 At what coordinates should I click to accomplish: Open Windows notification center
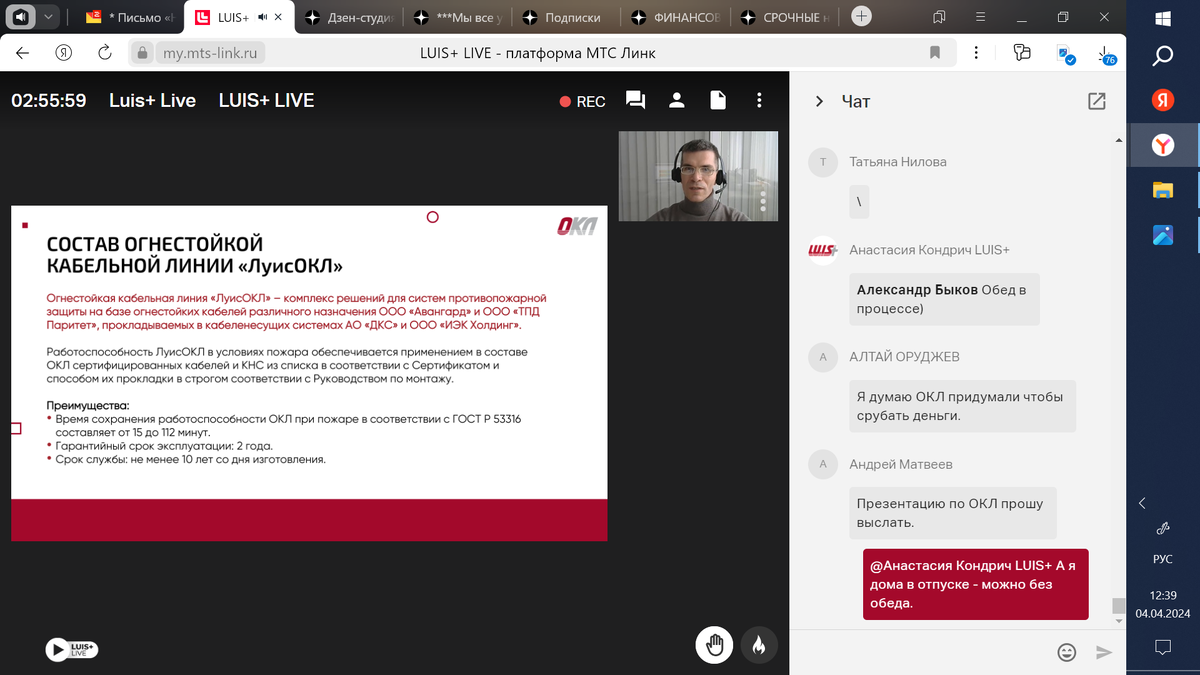(x=1163, y=646)
